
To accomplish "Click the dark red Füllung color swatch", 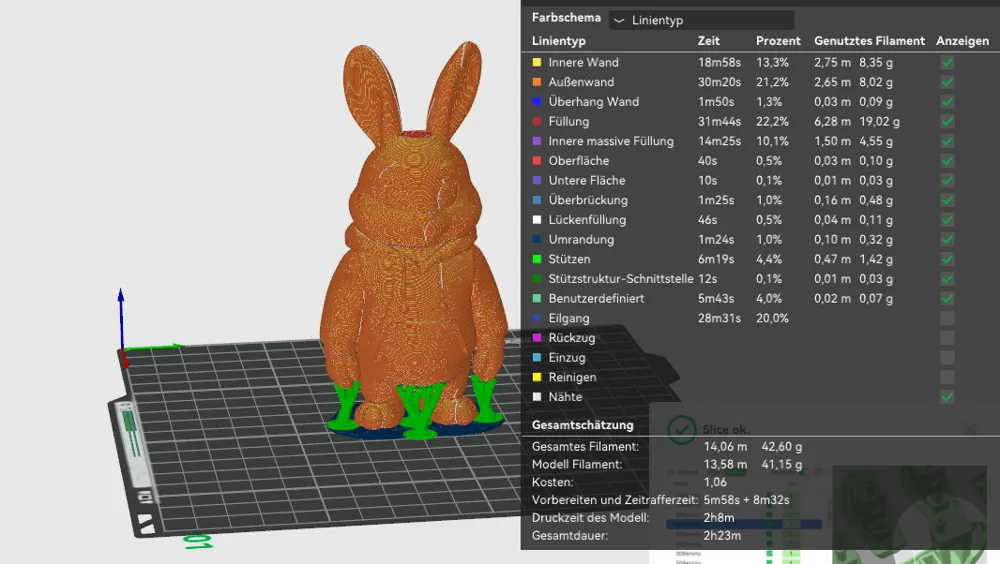I will pos(537,121).
